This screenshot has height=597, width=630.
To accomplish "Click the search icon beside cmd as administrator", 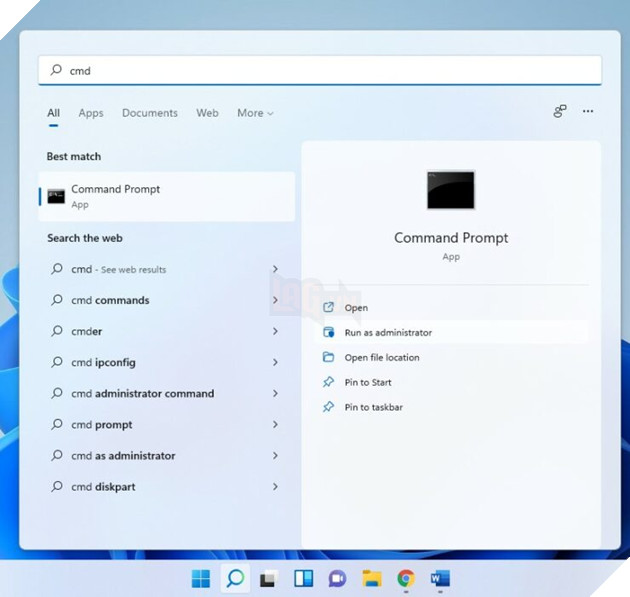I will [57, 455].
